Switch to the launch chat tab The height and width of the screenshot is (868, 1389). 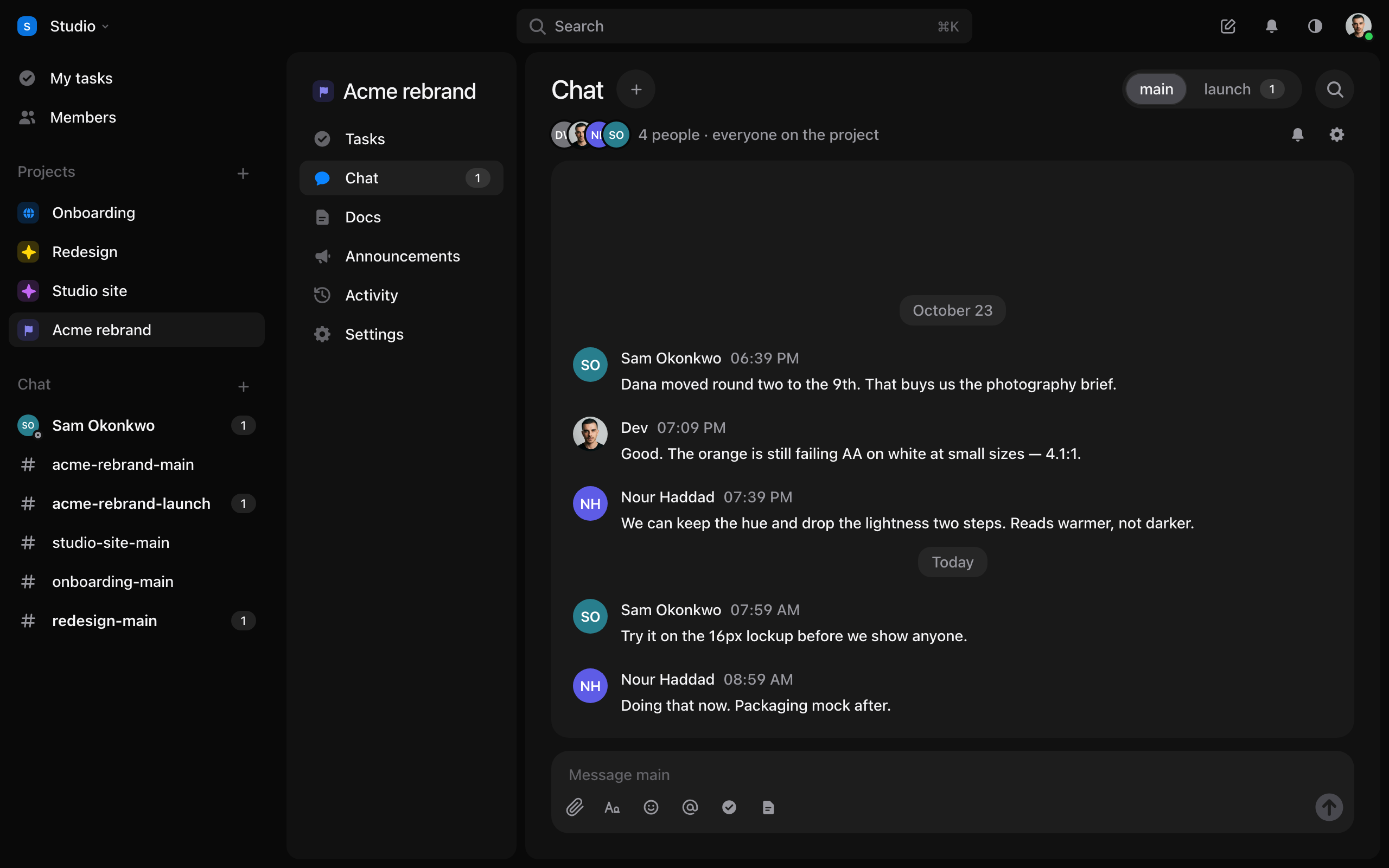point(1243,89)
